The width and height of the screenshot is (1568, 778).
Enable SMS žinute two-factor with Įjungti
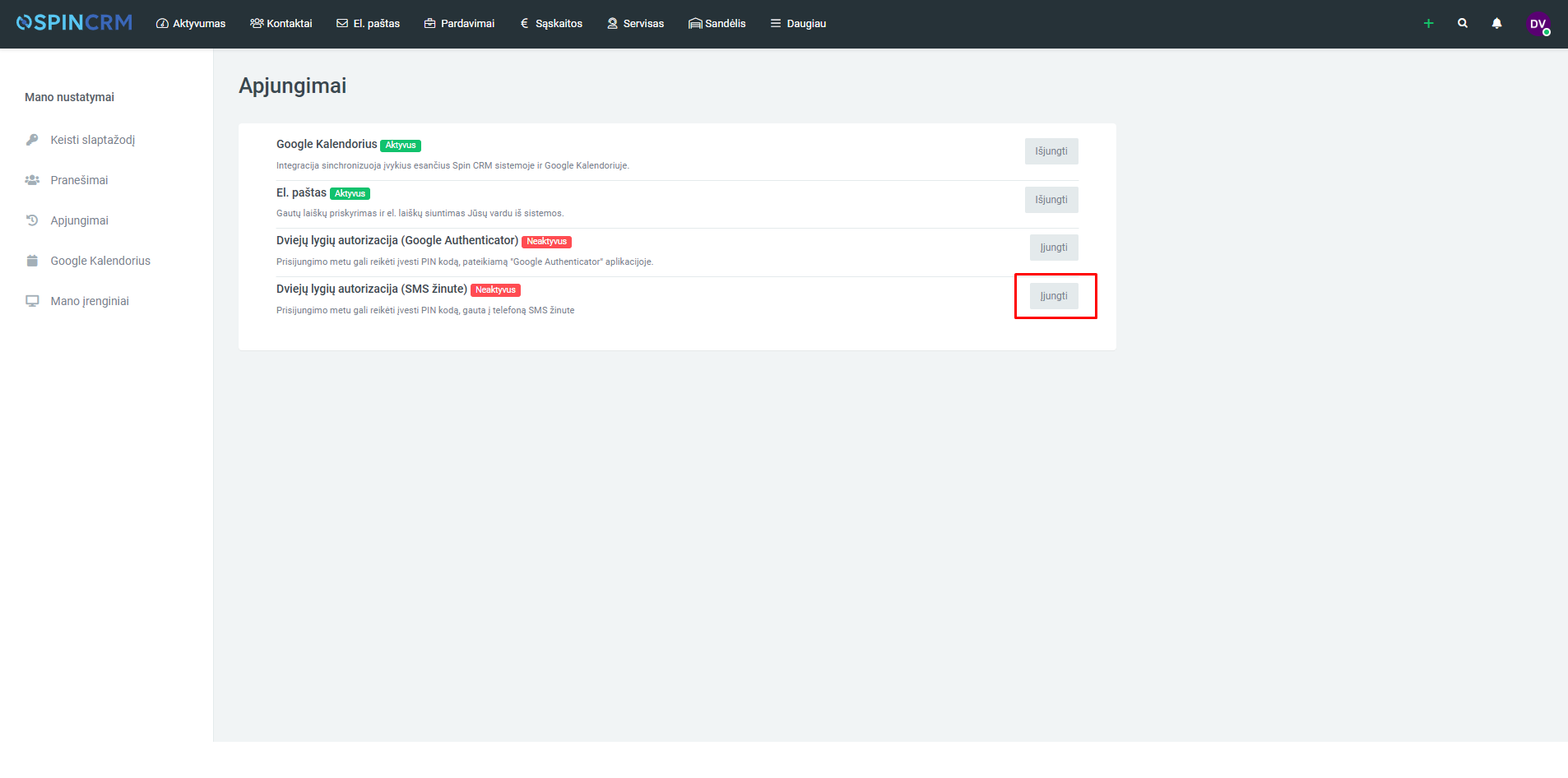tap(1054, 296)
